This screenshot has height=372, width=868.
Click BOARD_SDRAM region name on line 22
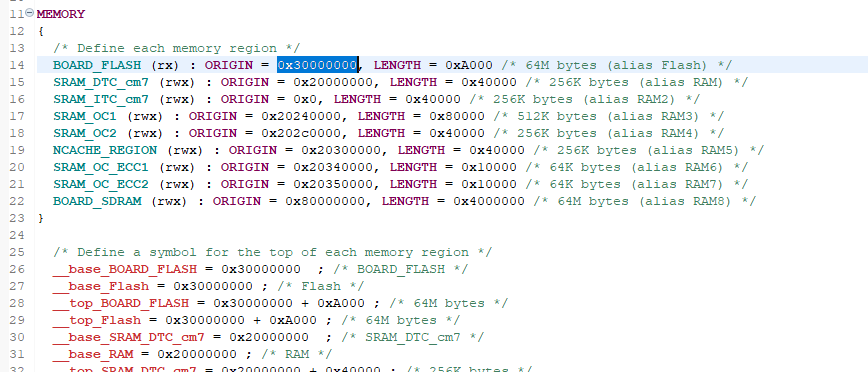97,201
